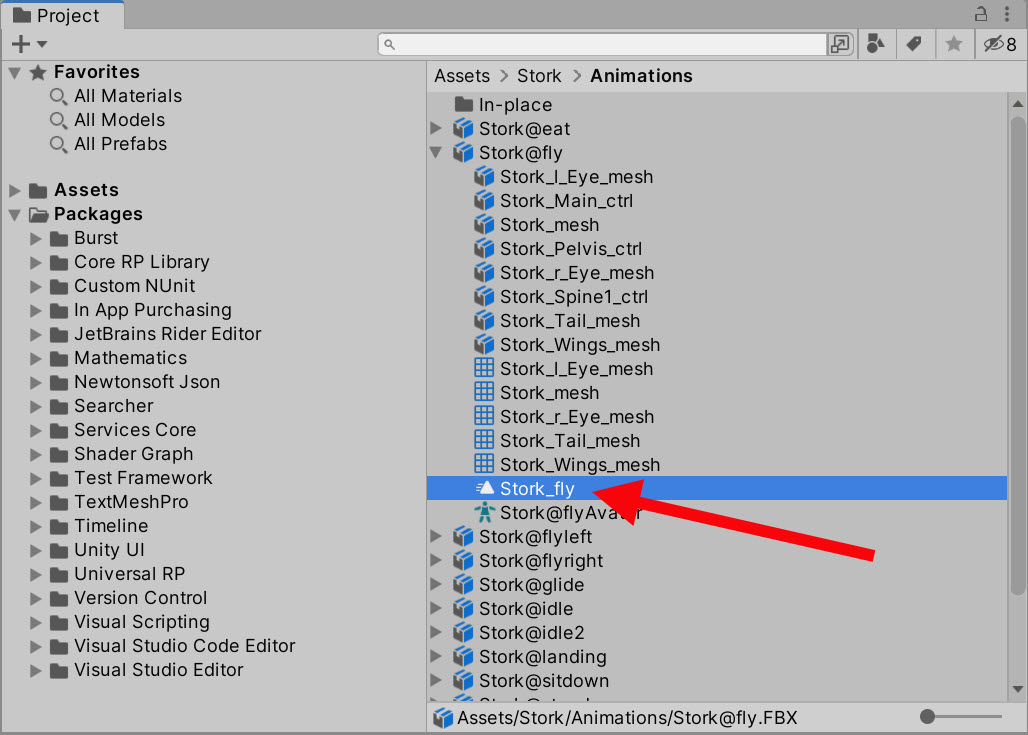Click Animations in the breadcrumb path
Viewport: 1028px width, 735px height.
[x=641, y=76]
